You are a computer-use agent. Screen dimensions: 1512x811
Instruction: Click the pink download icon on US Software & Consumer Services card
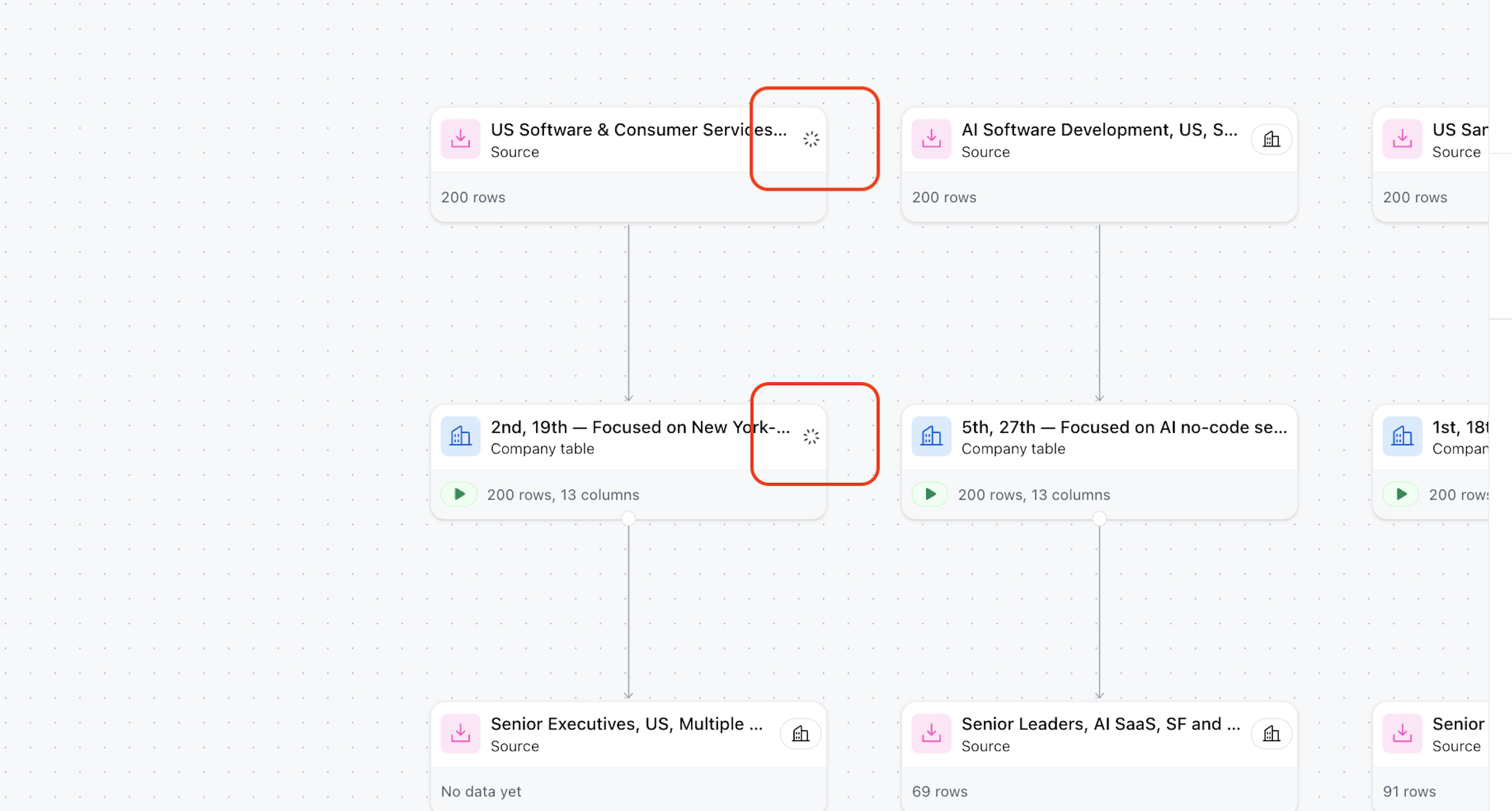pos(460,140)
